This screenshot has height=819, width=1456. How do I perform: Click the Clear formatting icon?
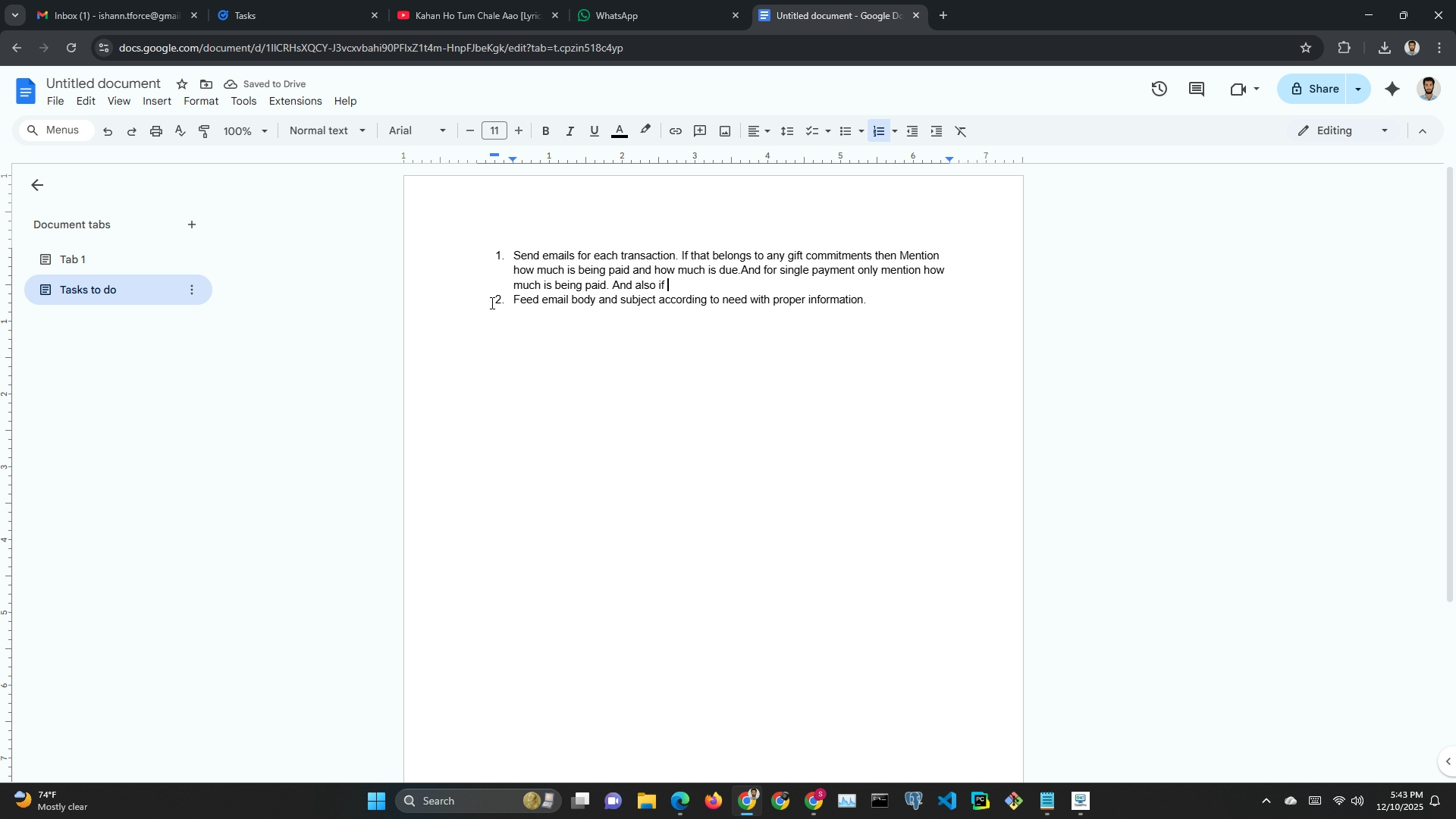click(961, 131)
